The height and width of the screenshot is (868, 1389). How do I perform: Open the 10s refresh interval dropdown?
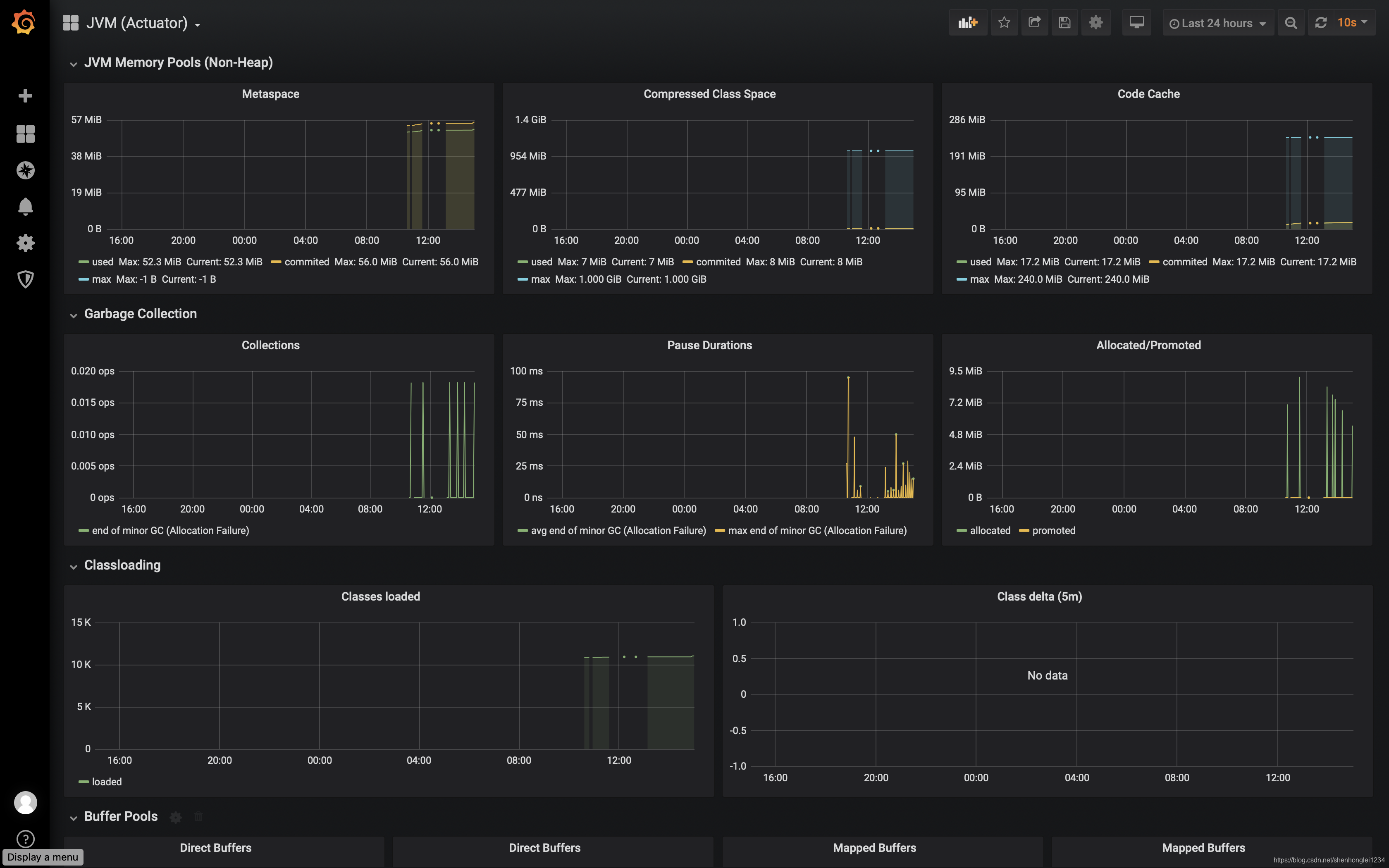(1352, 23)
